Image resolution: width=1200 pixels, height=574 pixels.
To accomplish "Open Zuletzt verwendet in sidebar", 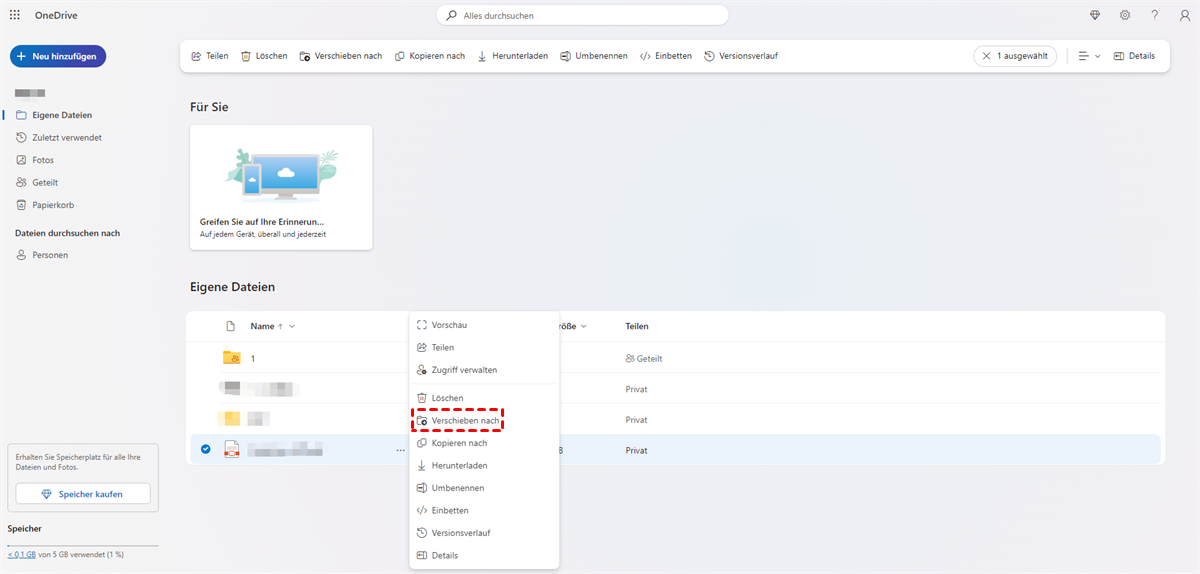I will (59, 137).
